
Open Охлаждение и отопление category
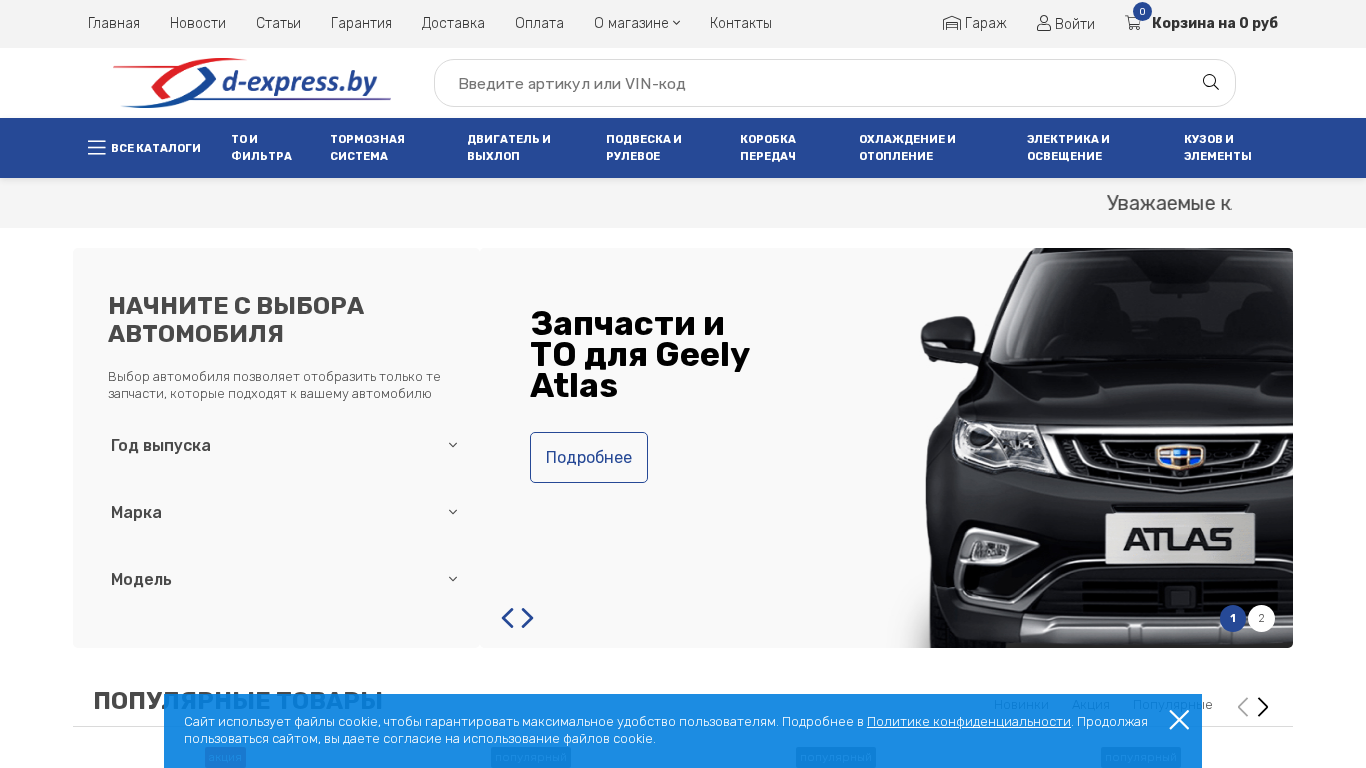pyautogui.click(x=907, y=148)
